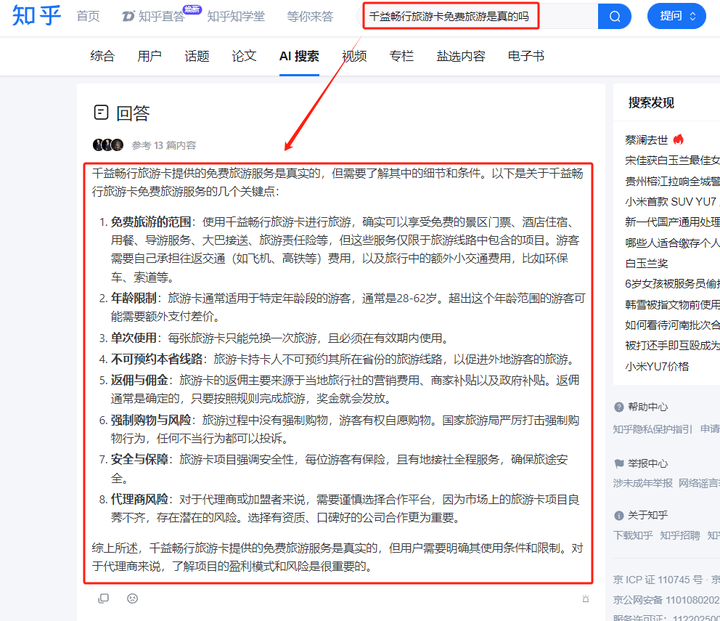Screen dimensions: 720x621
Task: Click the 年龄限制 bold heading
Action: coord(134,298)
